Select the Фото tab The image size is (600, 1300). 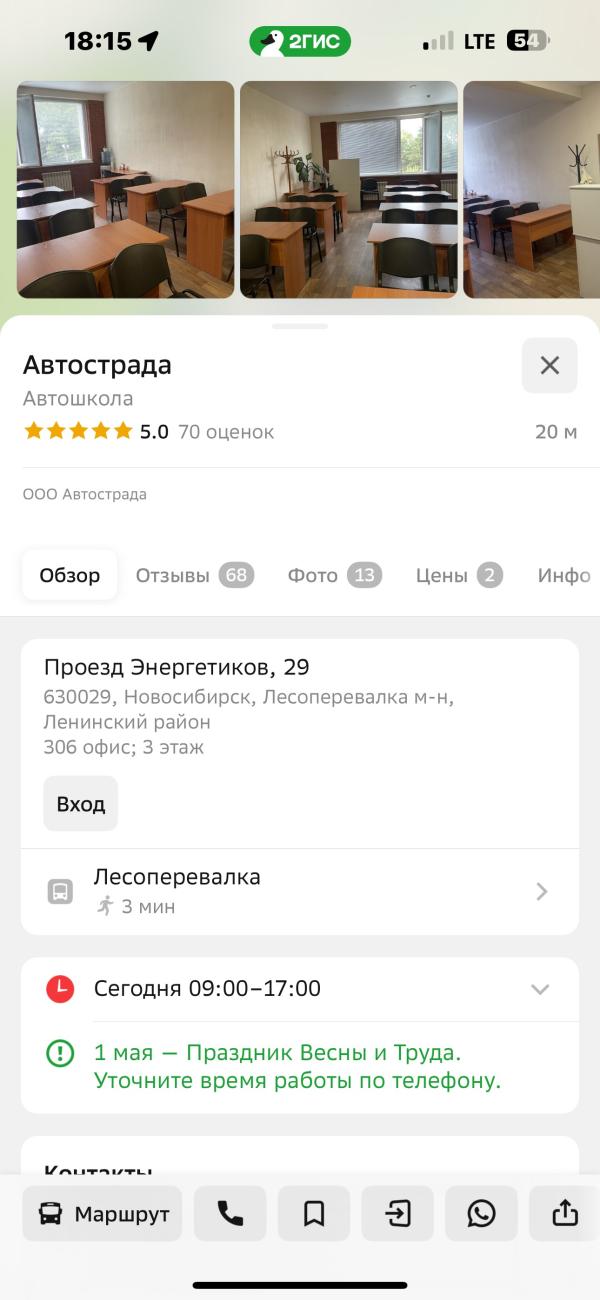click(x=333, y=575)
